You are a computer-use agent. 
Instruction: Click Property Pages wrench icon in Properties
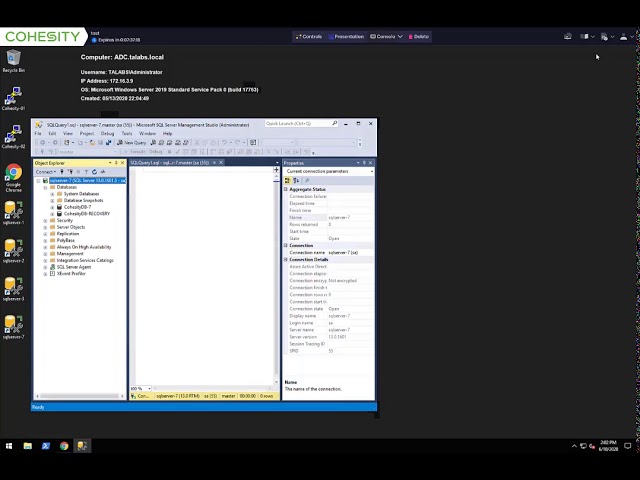point(307,180)
